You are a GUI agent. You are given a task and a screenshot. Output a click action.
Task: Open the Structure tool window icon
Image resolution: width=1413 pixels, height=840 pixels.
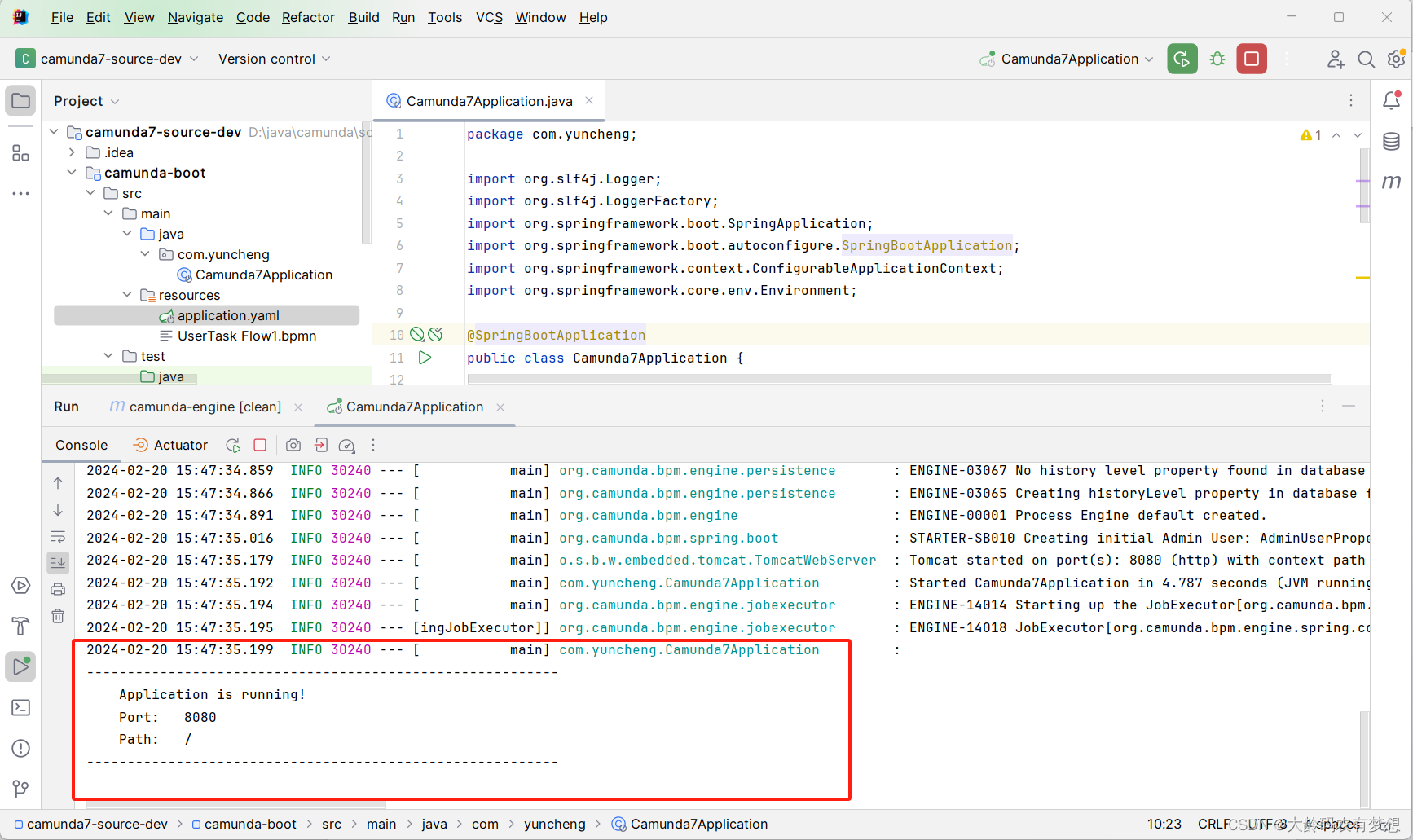[21, 152]
